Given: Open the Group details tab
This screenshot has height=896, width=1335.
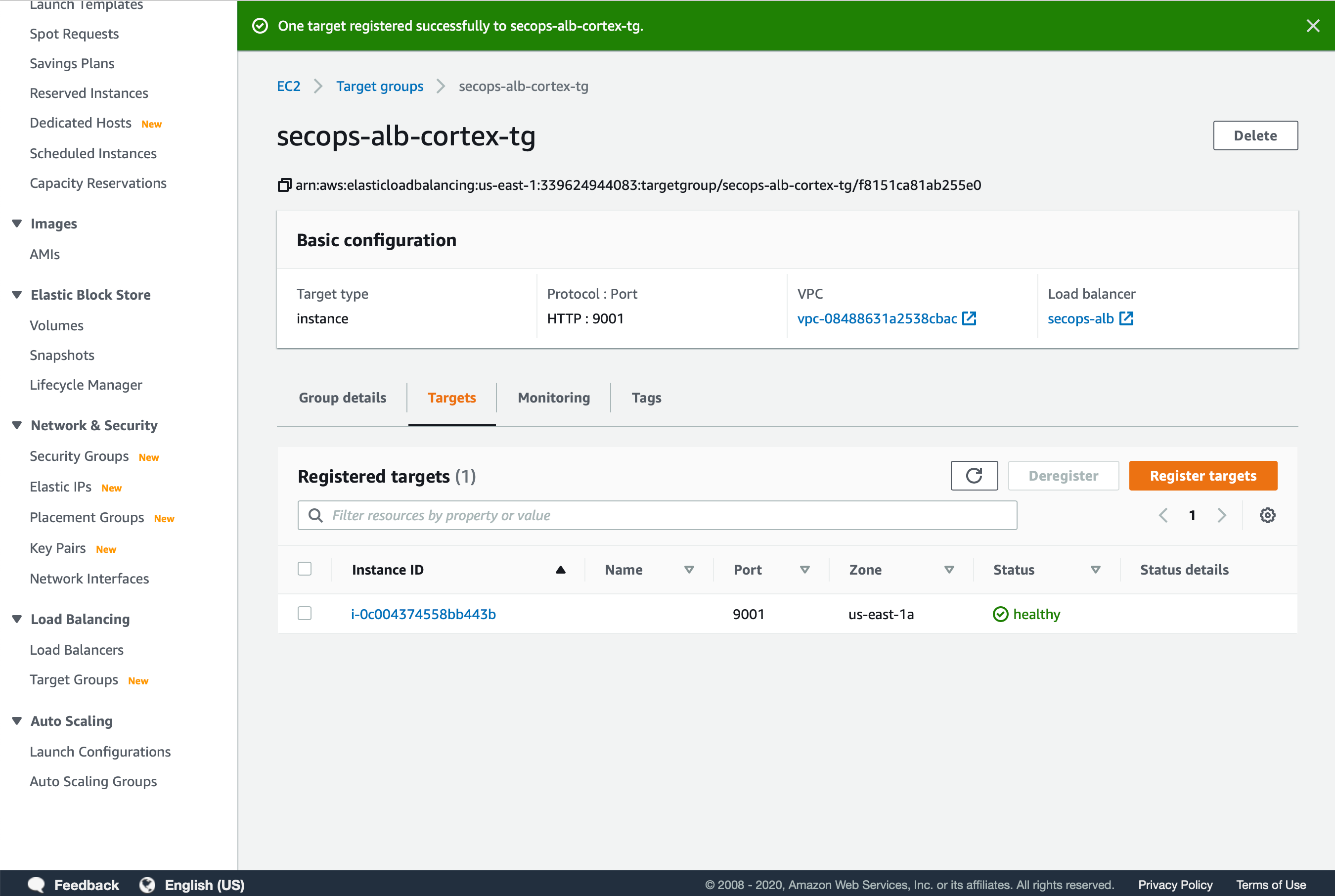Looking at the screenshot, I should 342,397.
